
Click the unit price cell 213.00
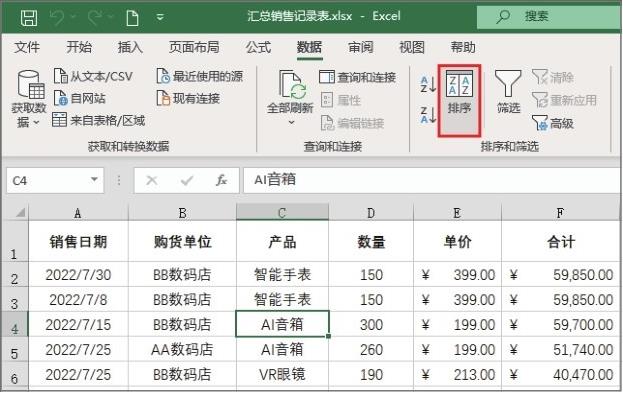tap(457, 374)
